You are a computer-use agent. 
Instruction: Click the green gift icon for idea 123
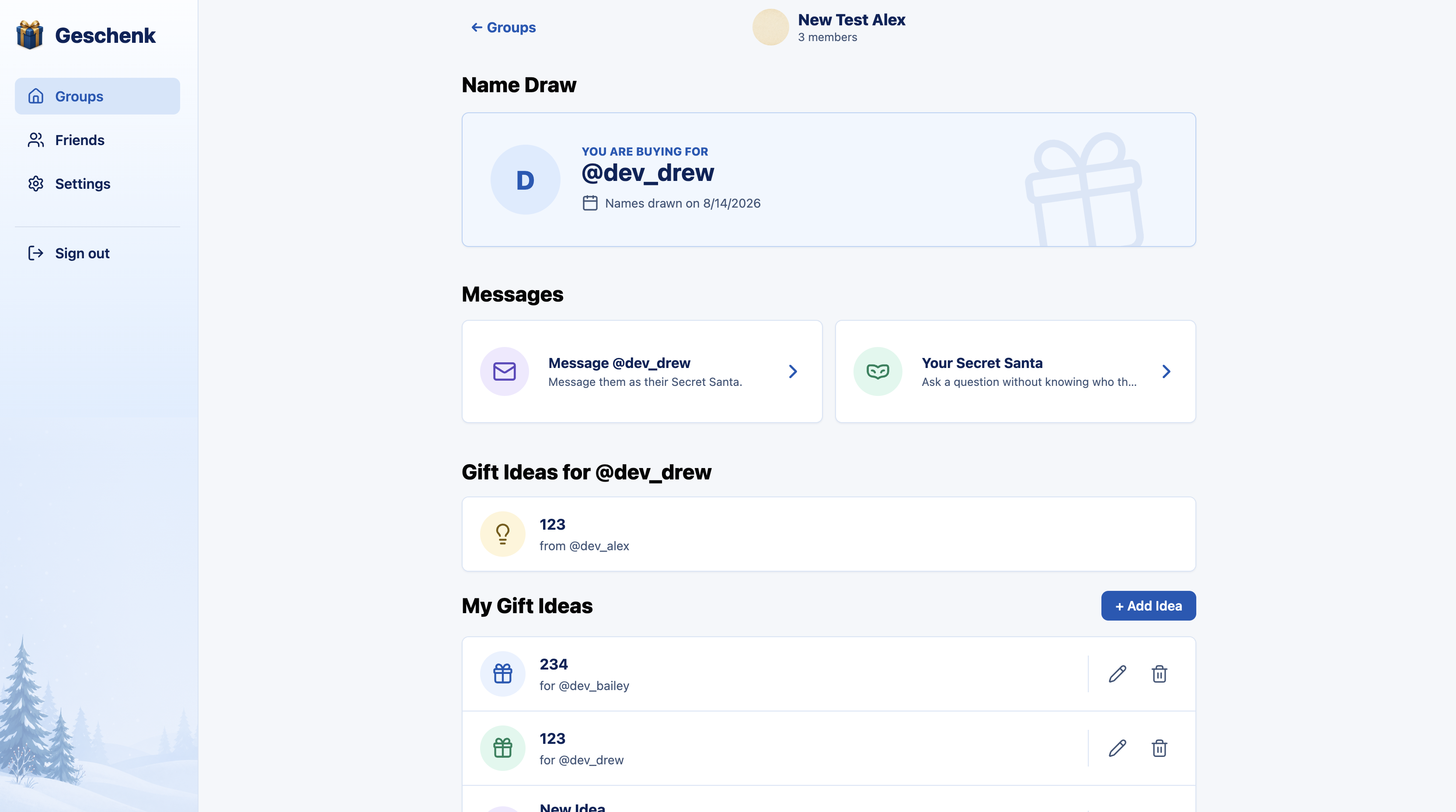pos(502,748)
